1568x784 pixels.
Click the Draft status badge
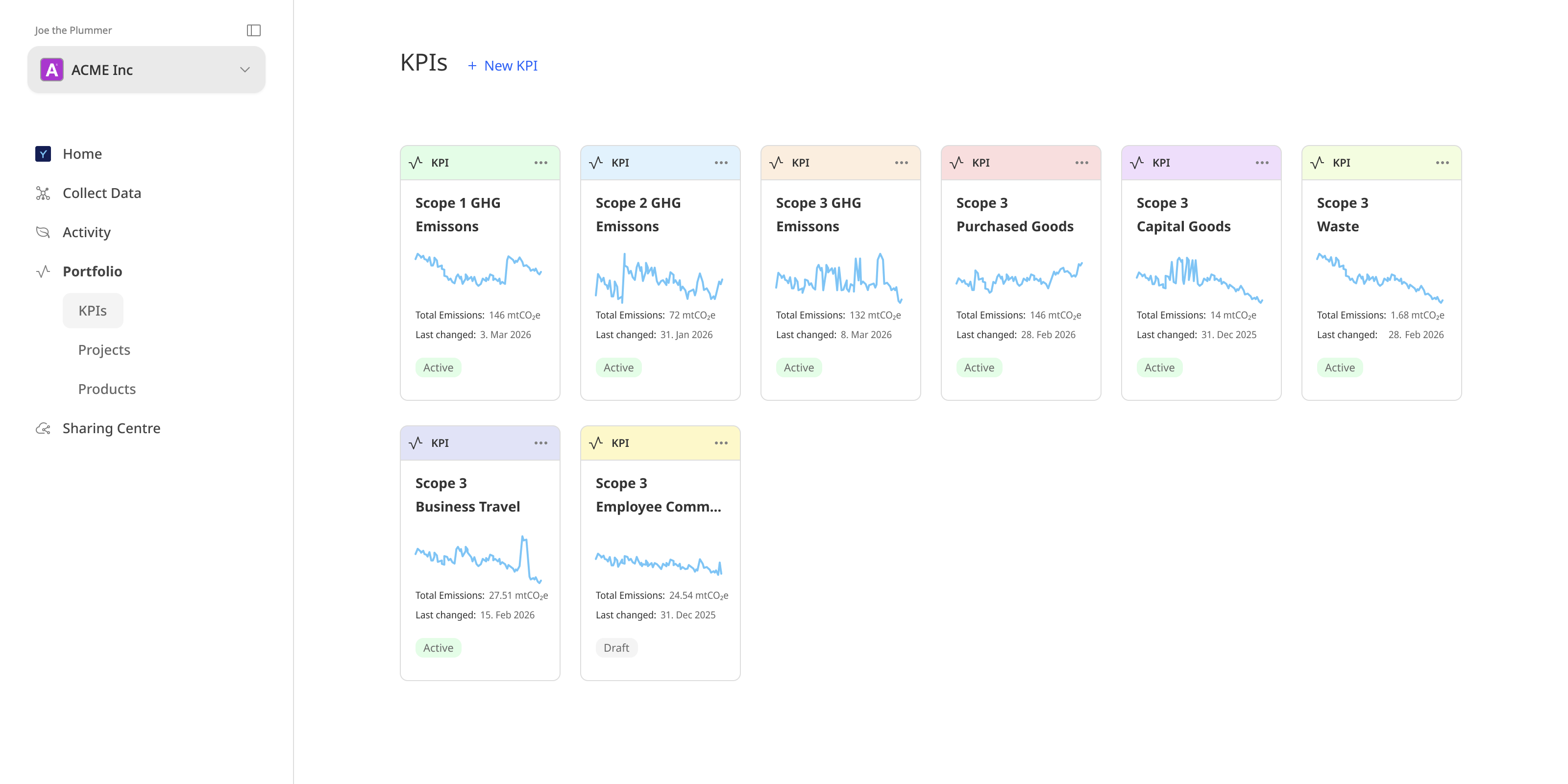616,648
